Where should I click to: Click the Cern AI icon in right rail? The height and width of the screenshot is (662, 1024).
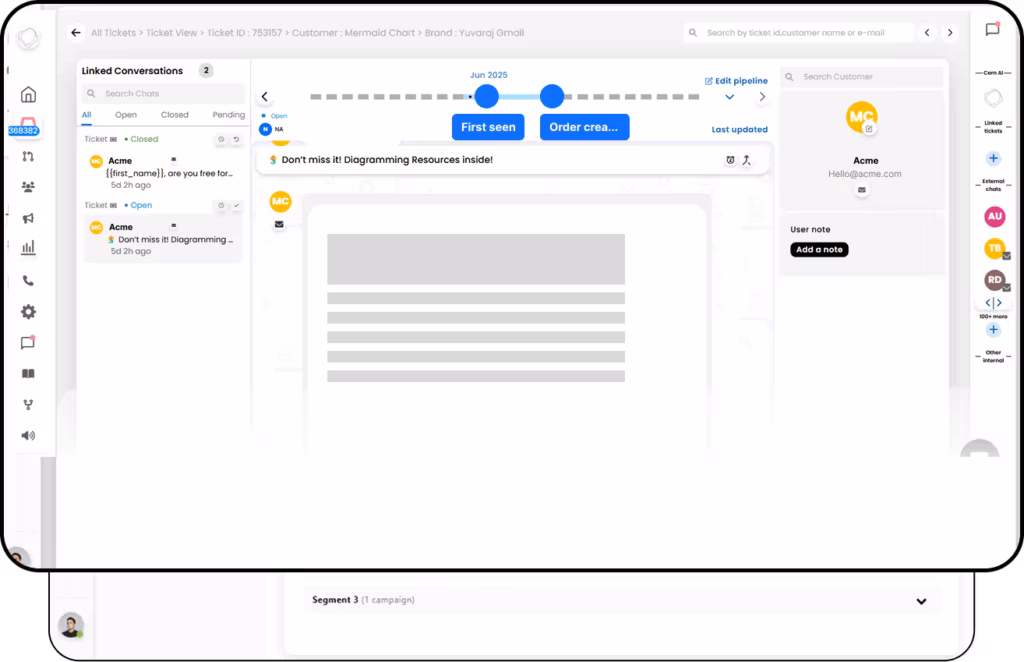pyautogui.click(x=993, y=99)
